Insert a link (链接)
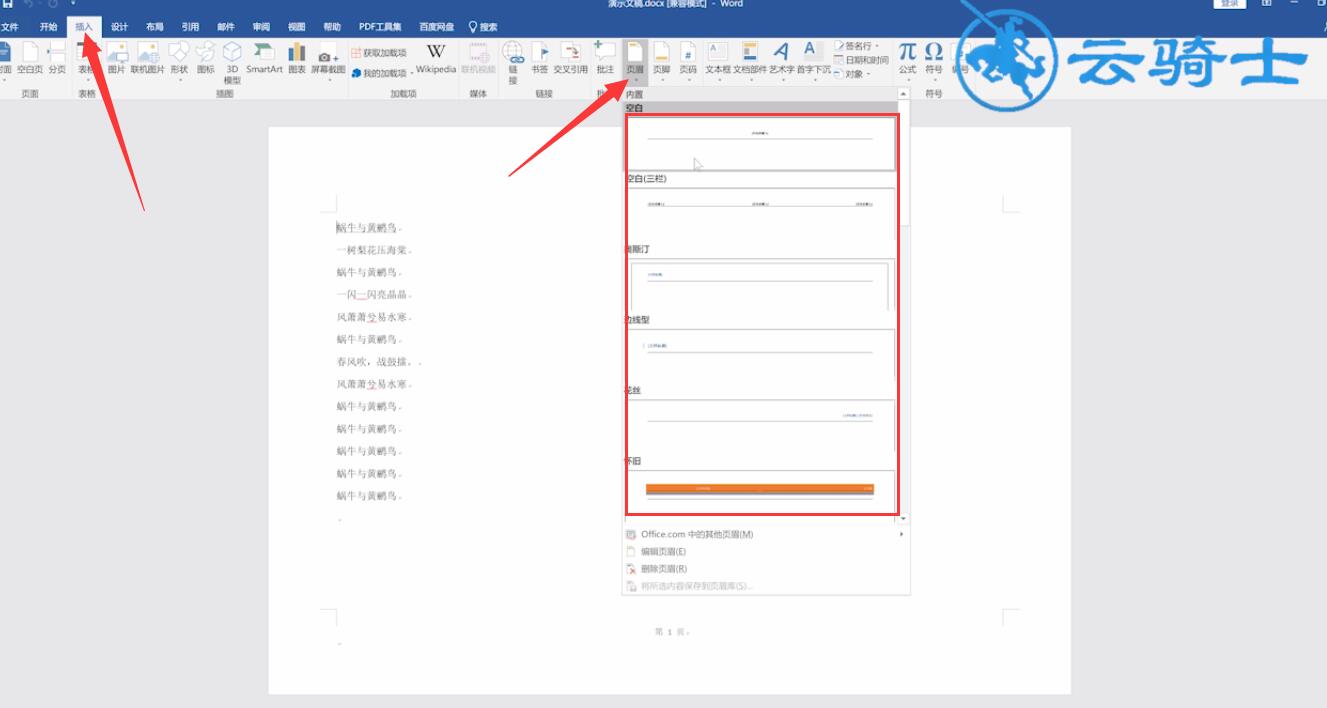This screenshot has width=1327, height=708. coord(513,62)
